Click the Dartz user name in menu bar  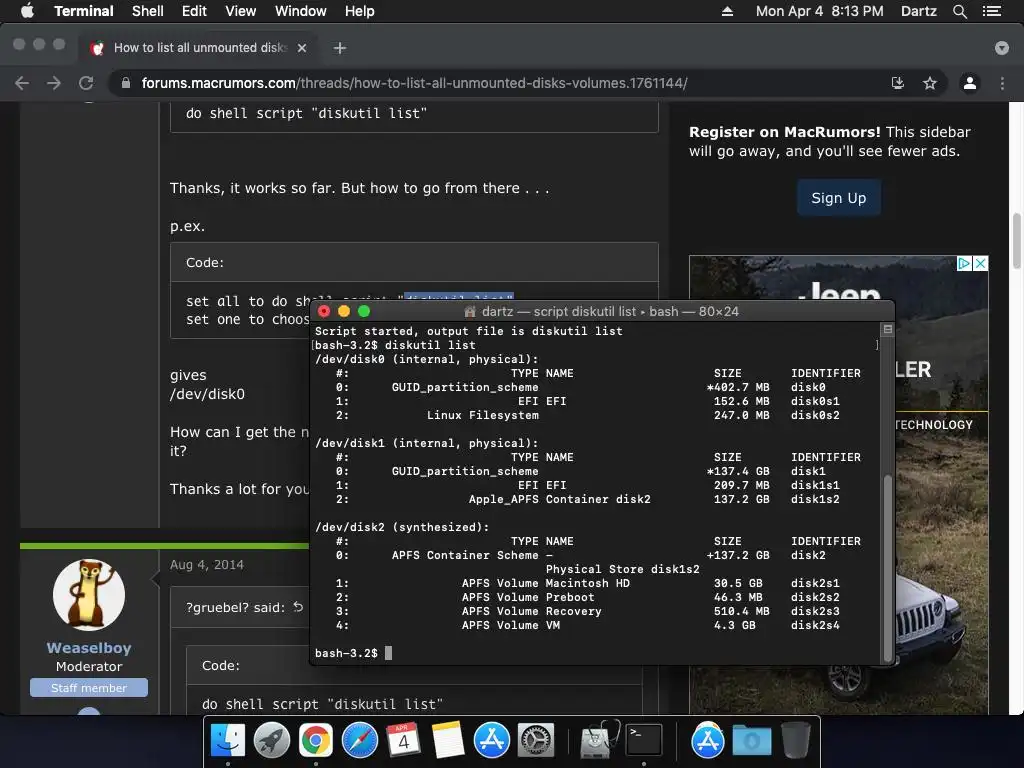(x=918, y=11)
